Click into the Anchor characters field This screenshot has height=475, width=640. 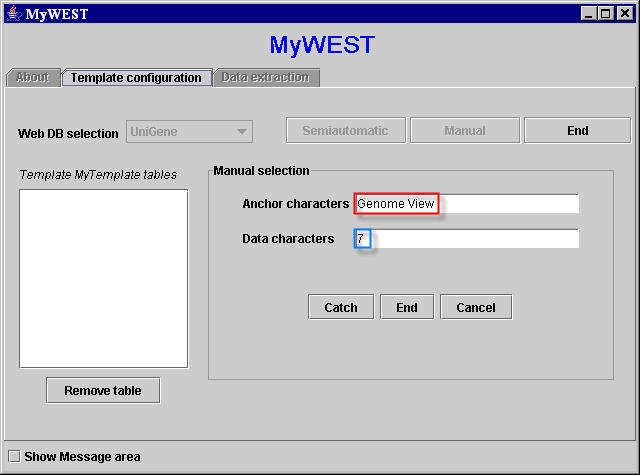pos(466,204)
